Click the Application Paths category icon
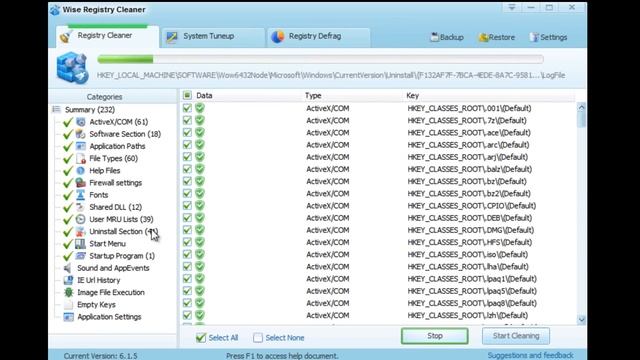This screenshot has height=360, width=640. tap(81, 146)
